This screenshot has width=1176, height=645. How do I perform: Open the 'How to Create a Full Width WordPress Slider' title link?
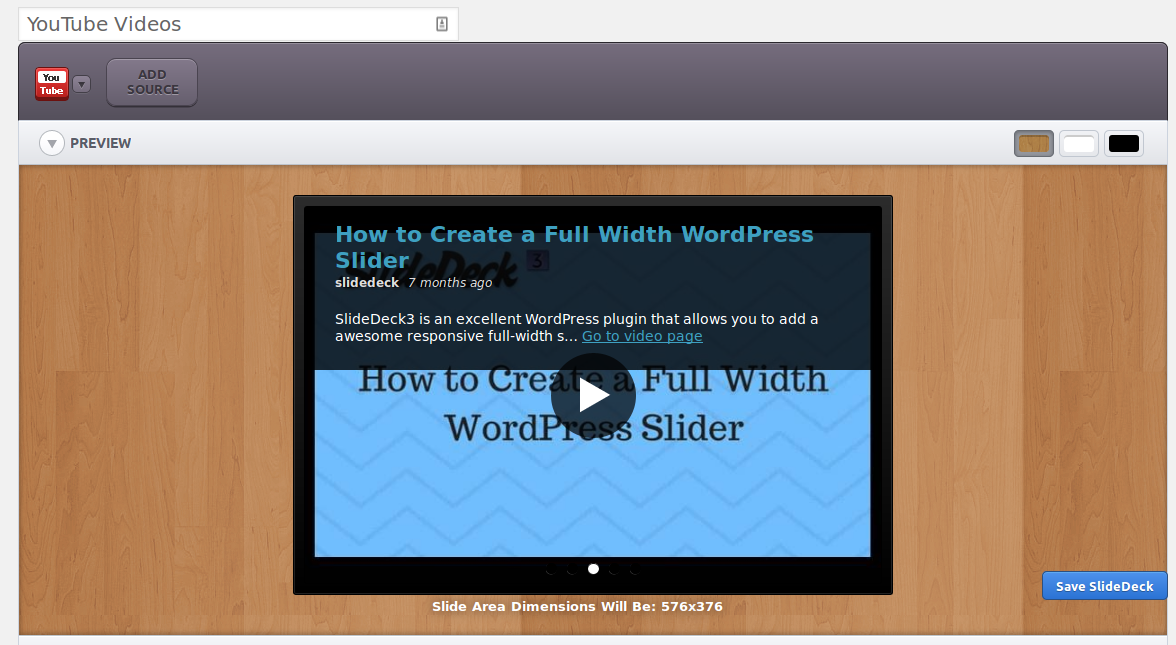coord(574,247)
